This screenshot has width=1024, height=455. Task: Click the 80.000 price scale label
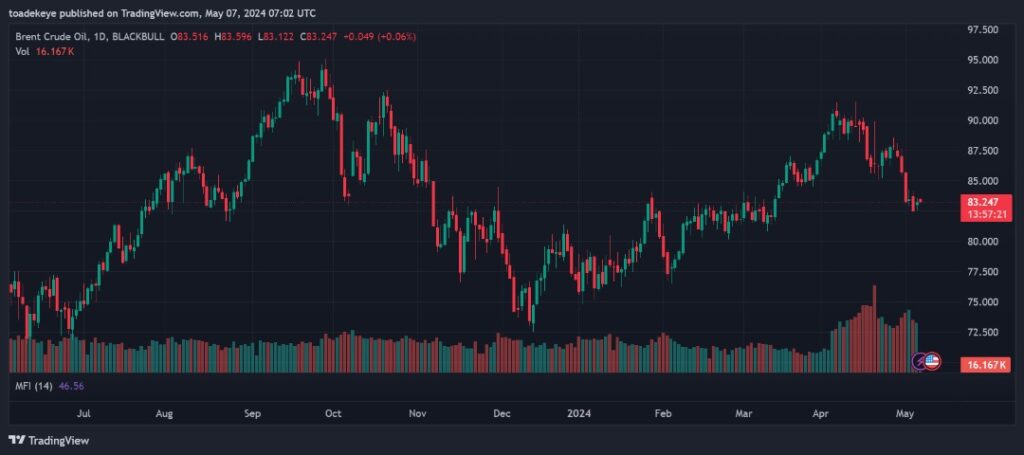(x=979, y=242)
